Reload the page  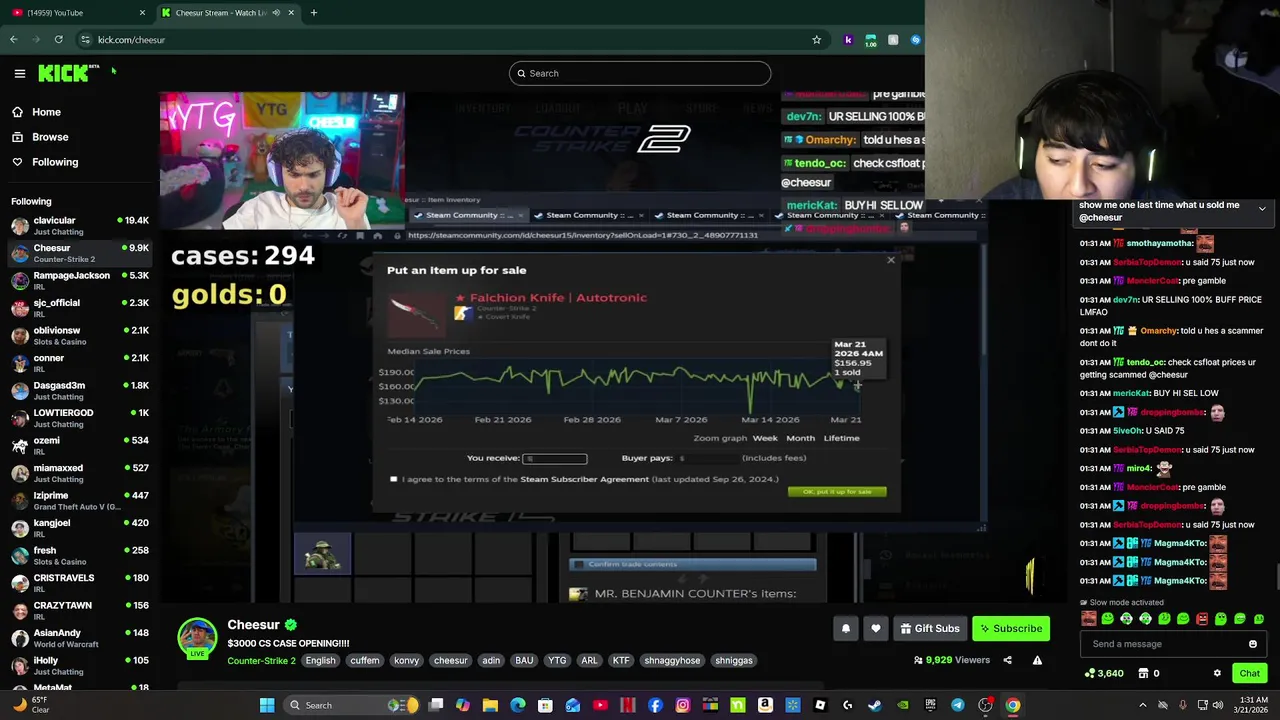58,40
